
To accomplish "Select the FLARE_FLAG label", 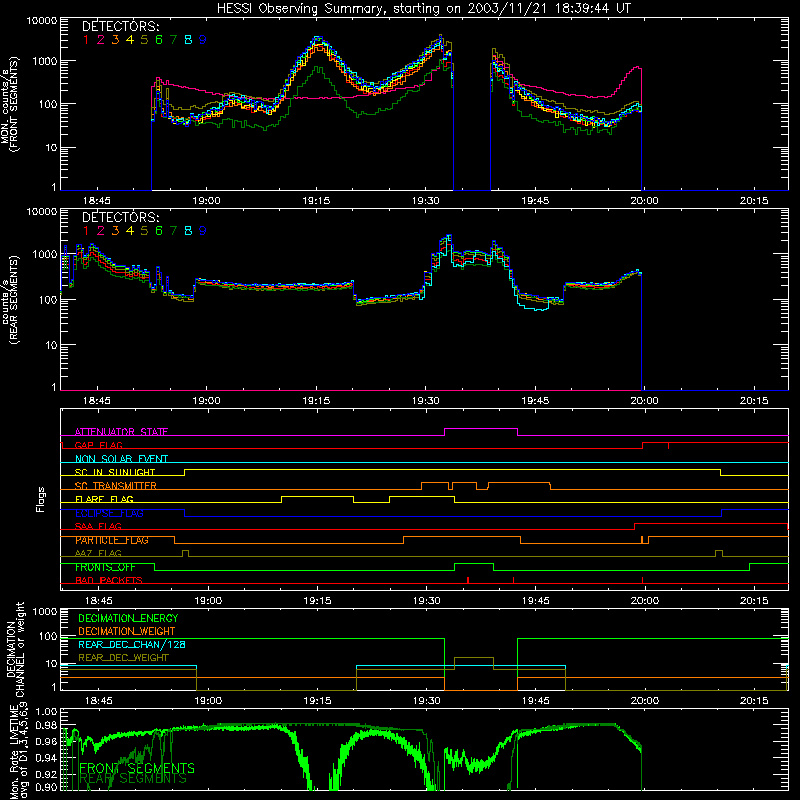I will [104, 499].
